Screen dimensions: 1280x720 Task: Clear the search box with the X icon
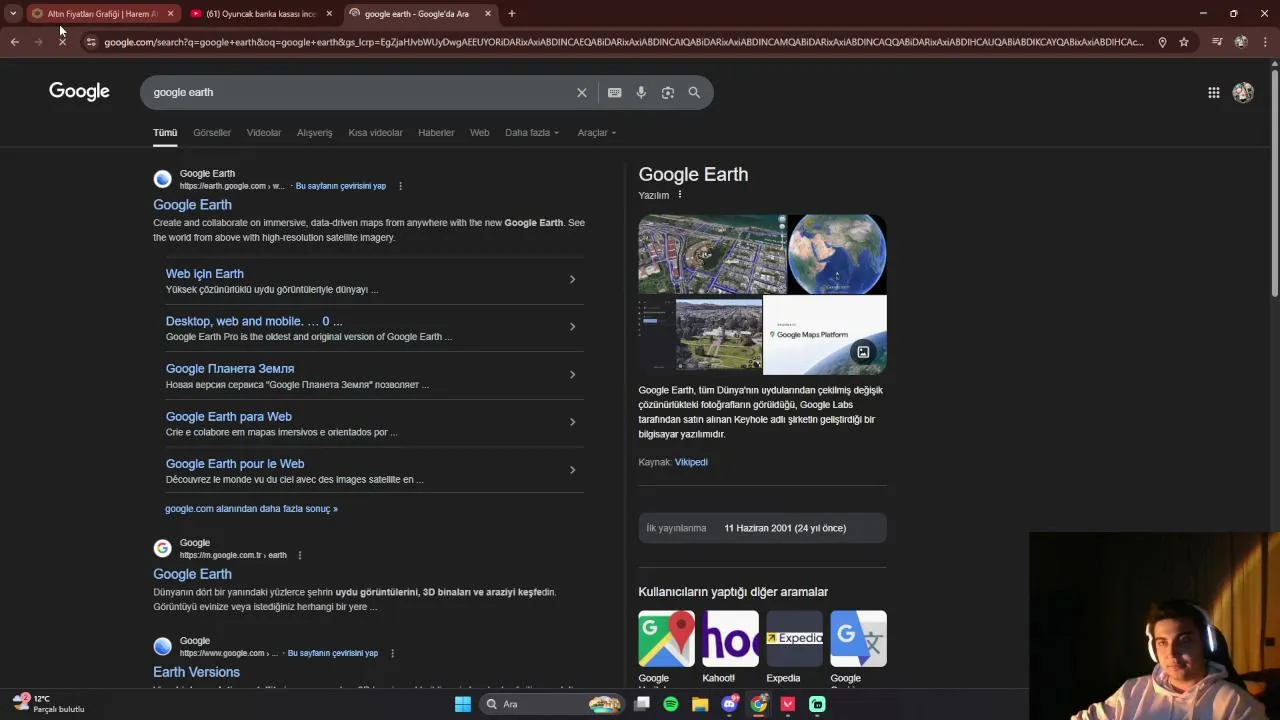pyautogui.click(x=582, y=92)
